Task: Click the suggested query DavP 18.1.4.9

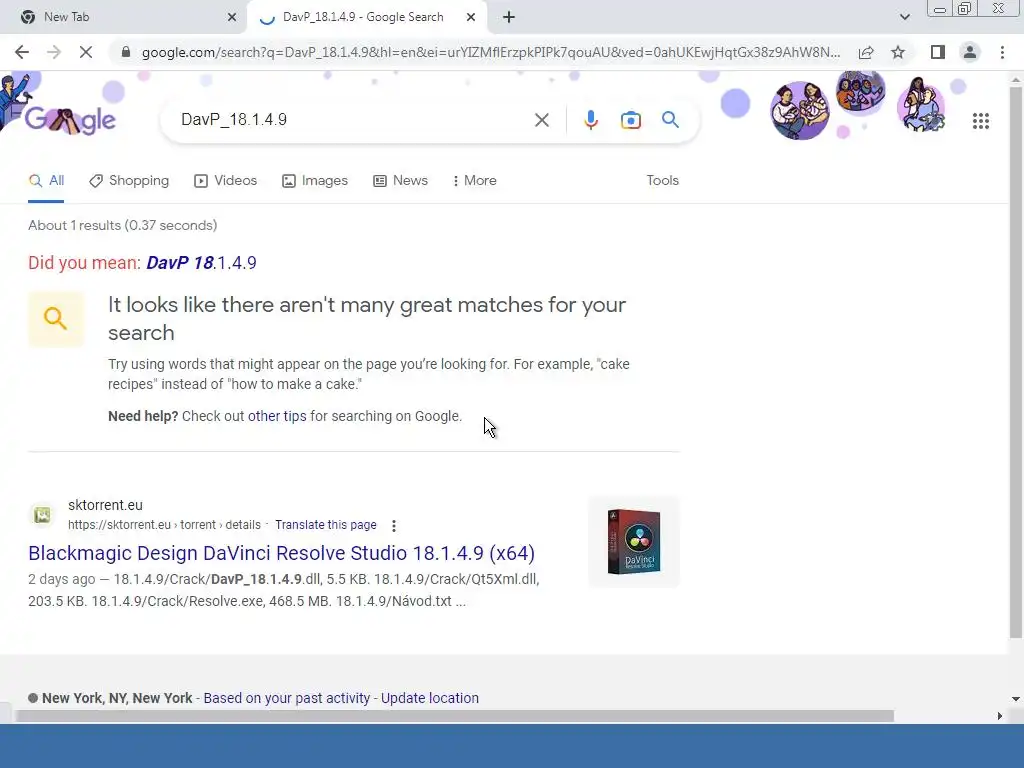Action: [201, 263]
